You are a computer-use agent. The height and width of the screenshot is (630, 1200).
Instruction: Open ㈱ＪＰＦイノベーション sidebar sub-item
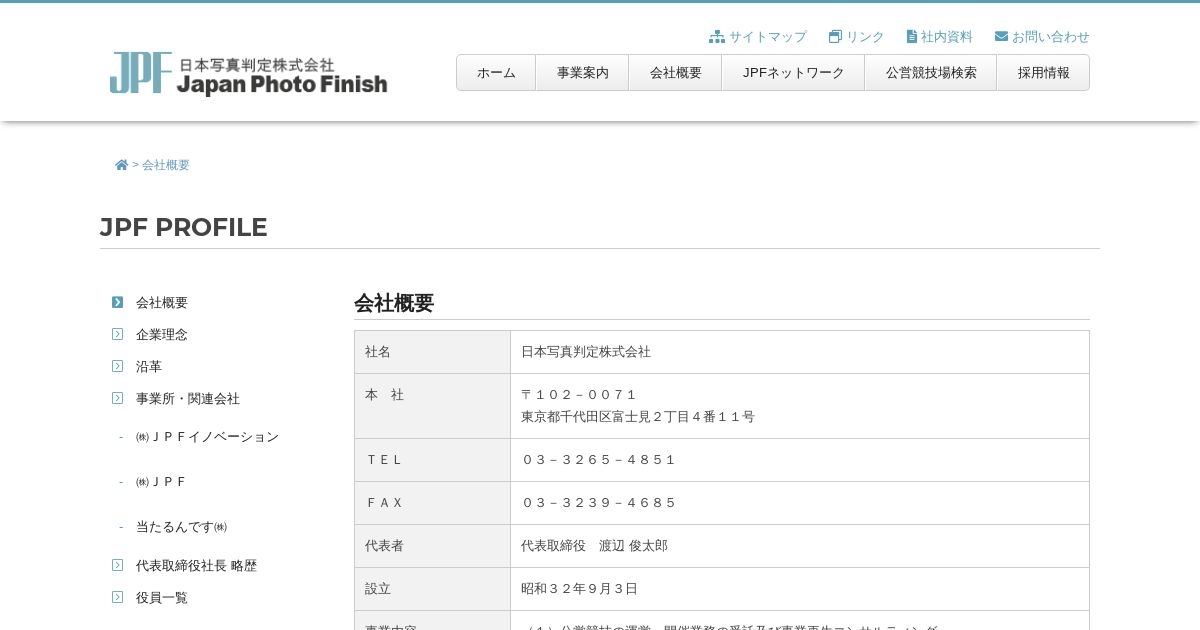(x=207, y=437)
